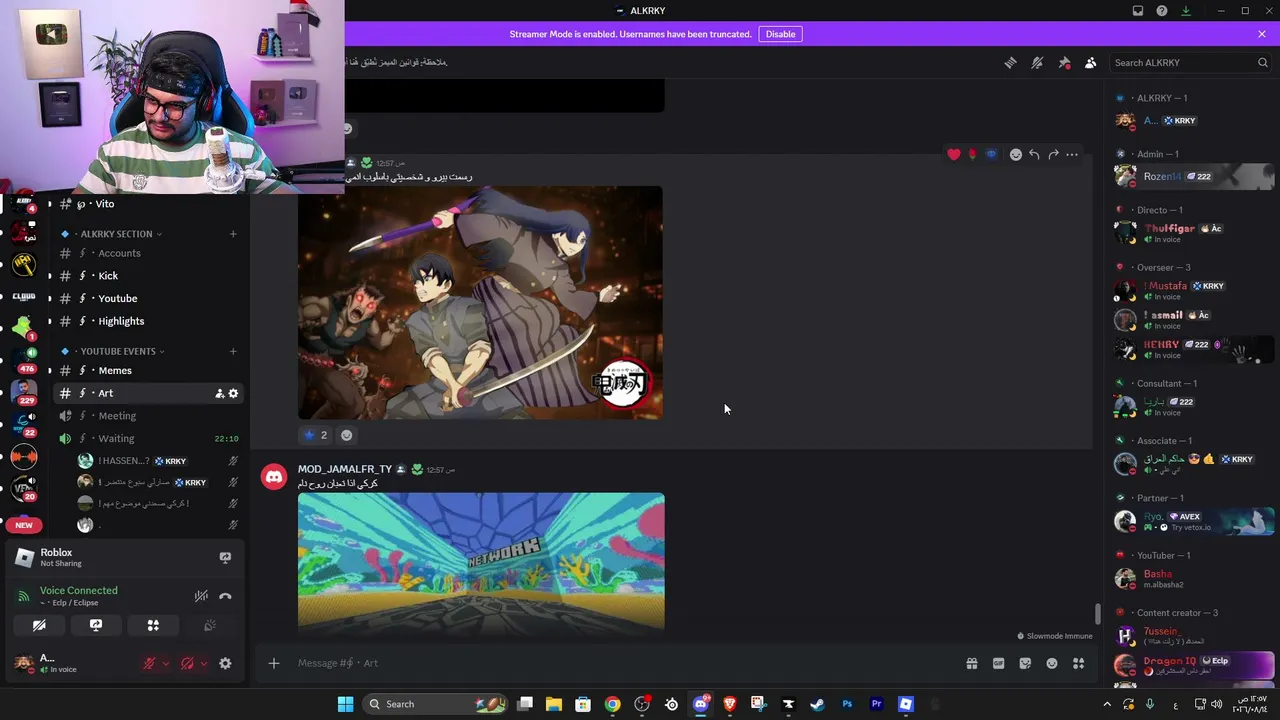The image size is (1280, 720).
Task: Undeafen the headphones
Action: (187, 663)
